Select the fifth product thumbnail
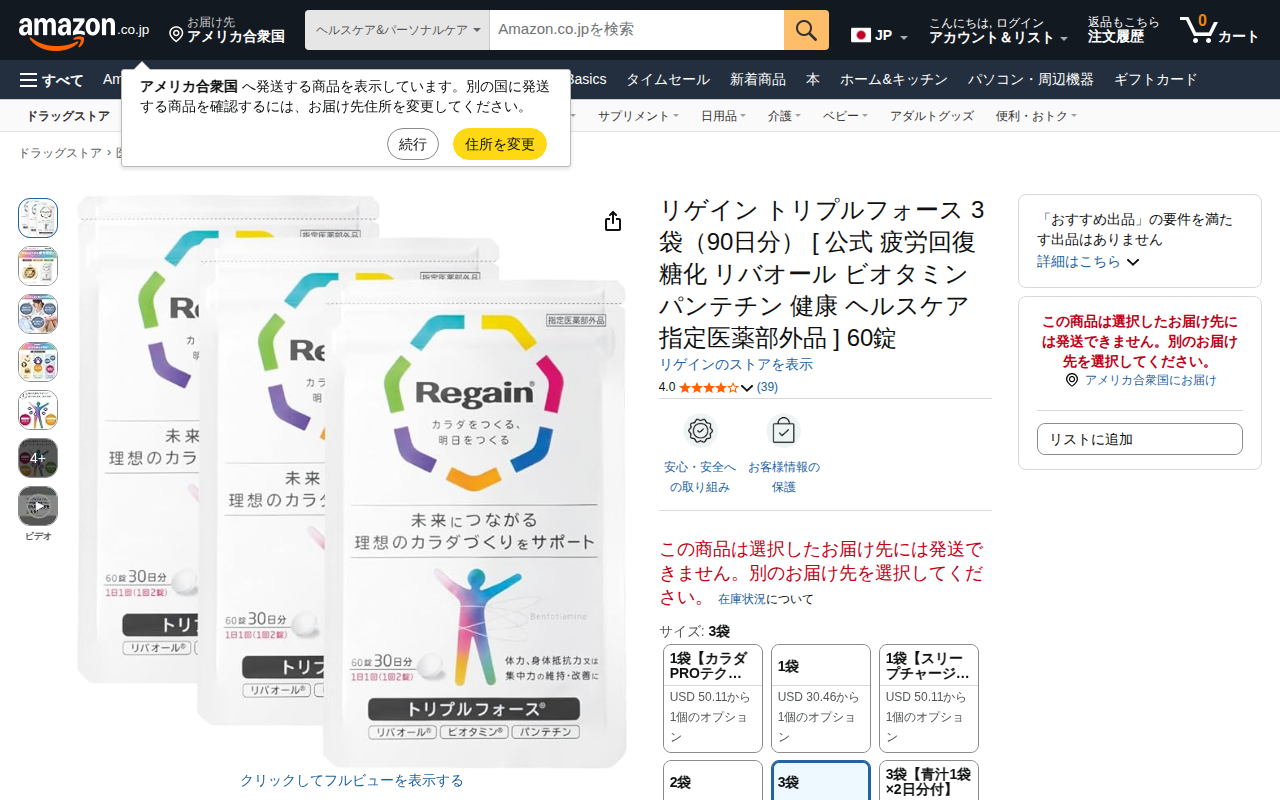This screenshot has height=800, width=1280. (38, 410)
